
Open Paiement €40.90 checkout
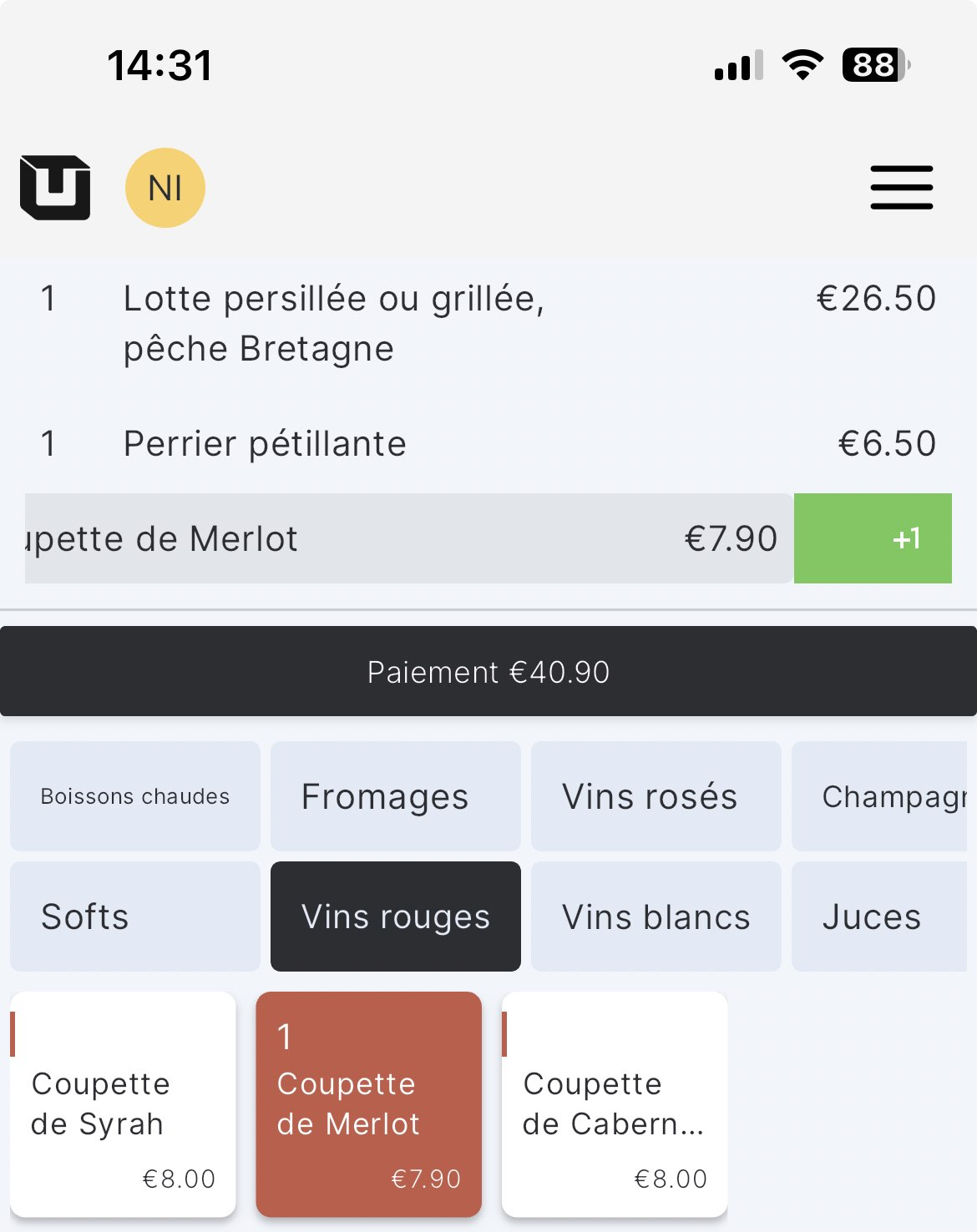(x=488, y=672)
